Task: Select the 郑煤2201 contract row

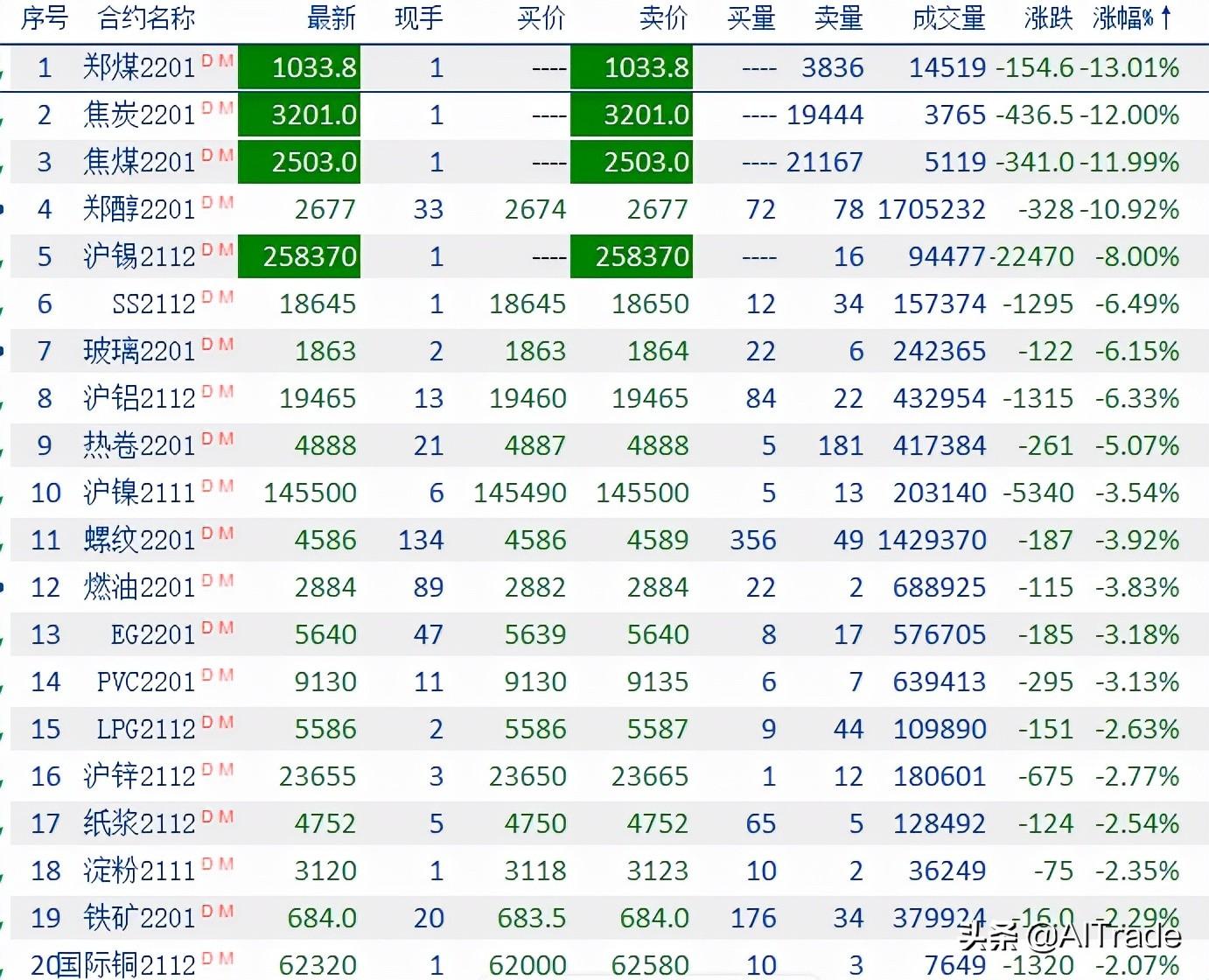Action: 610,67
